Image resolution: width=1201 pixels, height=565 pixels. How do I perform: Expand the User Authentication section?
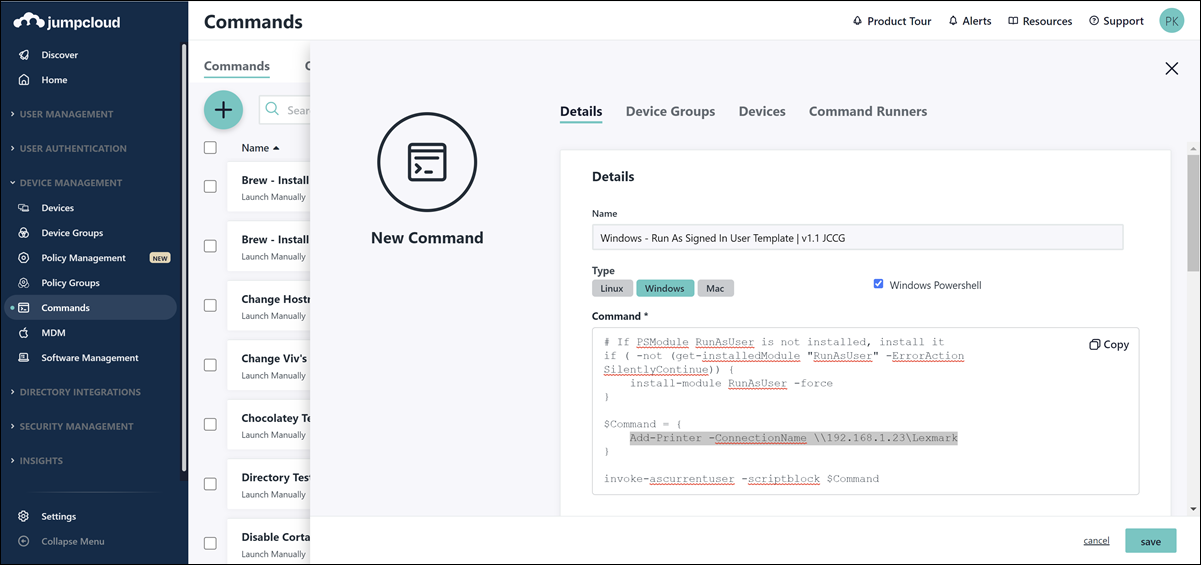tap(73, 149)
